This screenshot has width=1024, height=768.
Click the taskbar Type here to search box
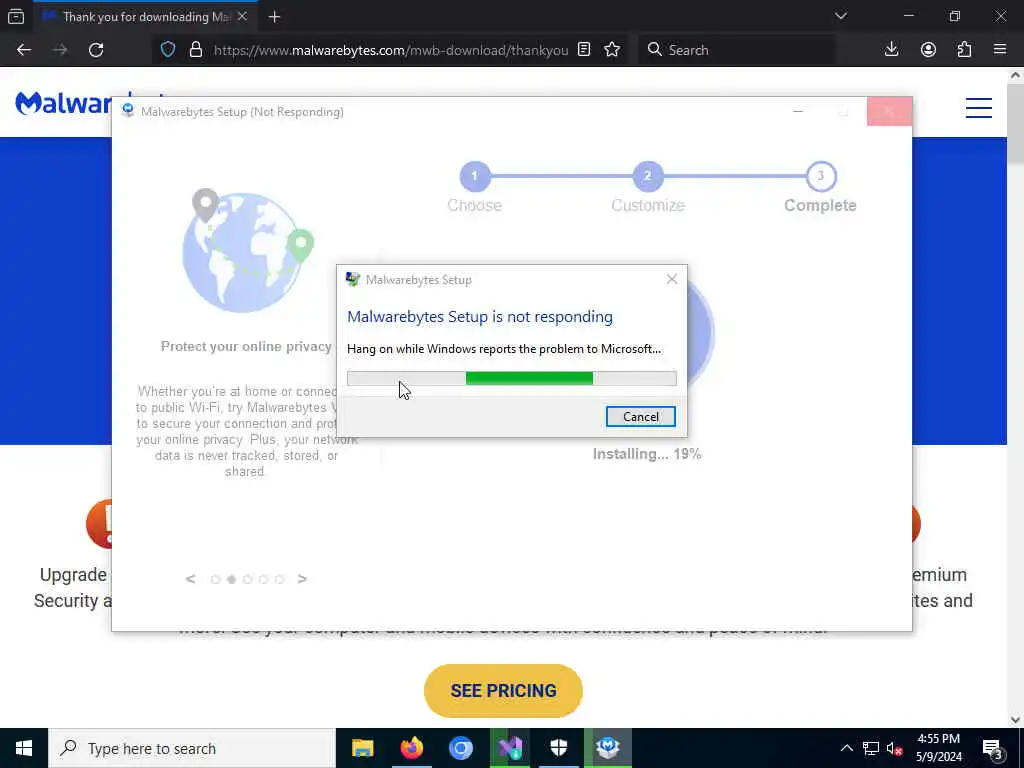point(192,748)
